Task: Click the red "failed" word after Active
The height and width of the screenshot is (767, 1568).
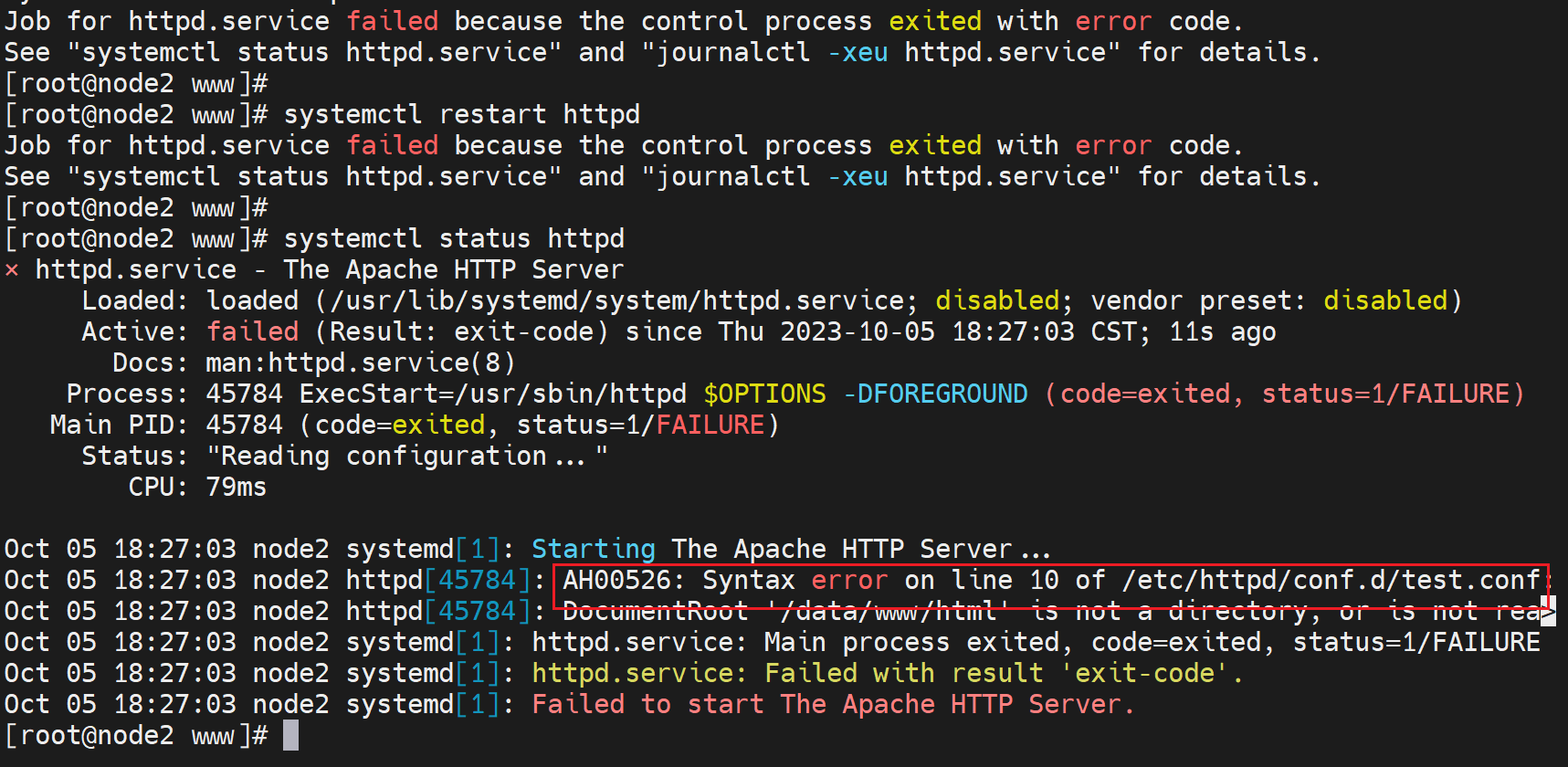Action: [252, 332]
